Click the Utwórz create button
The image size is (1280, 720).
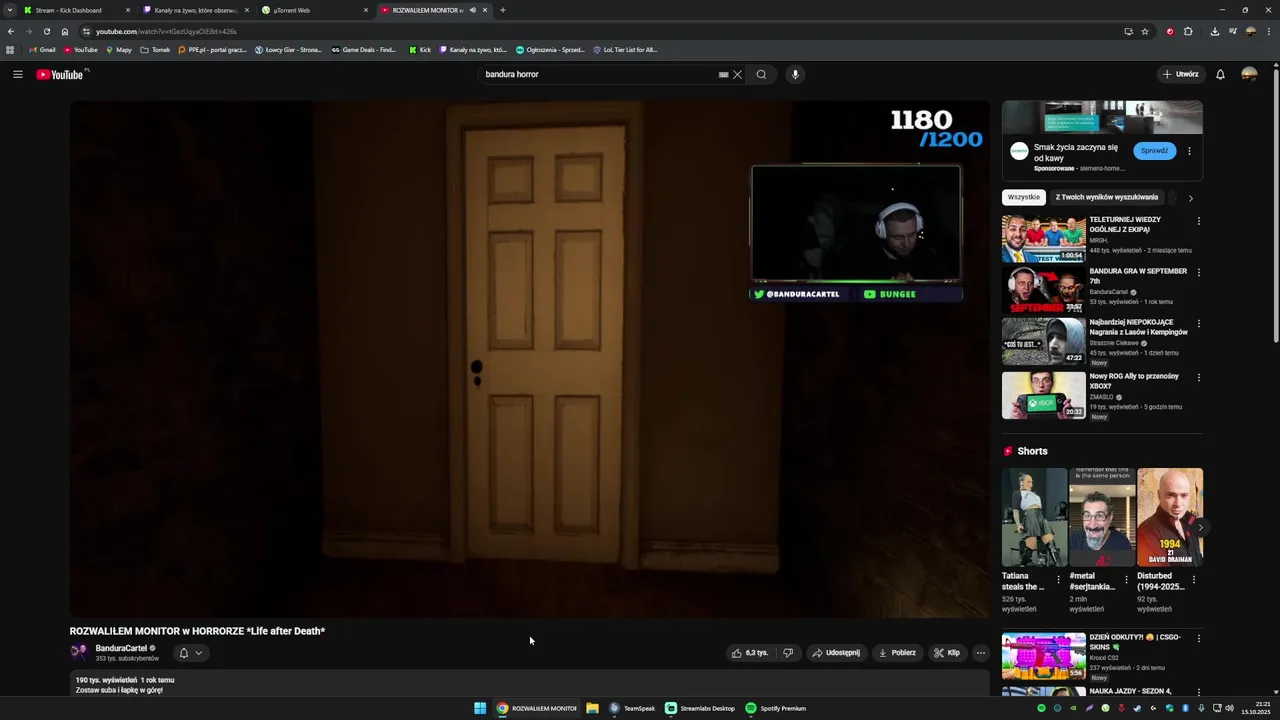tap(1180, 74)
